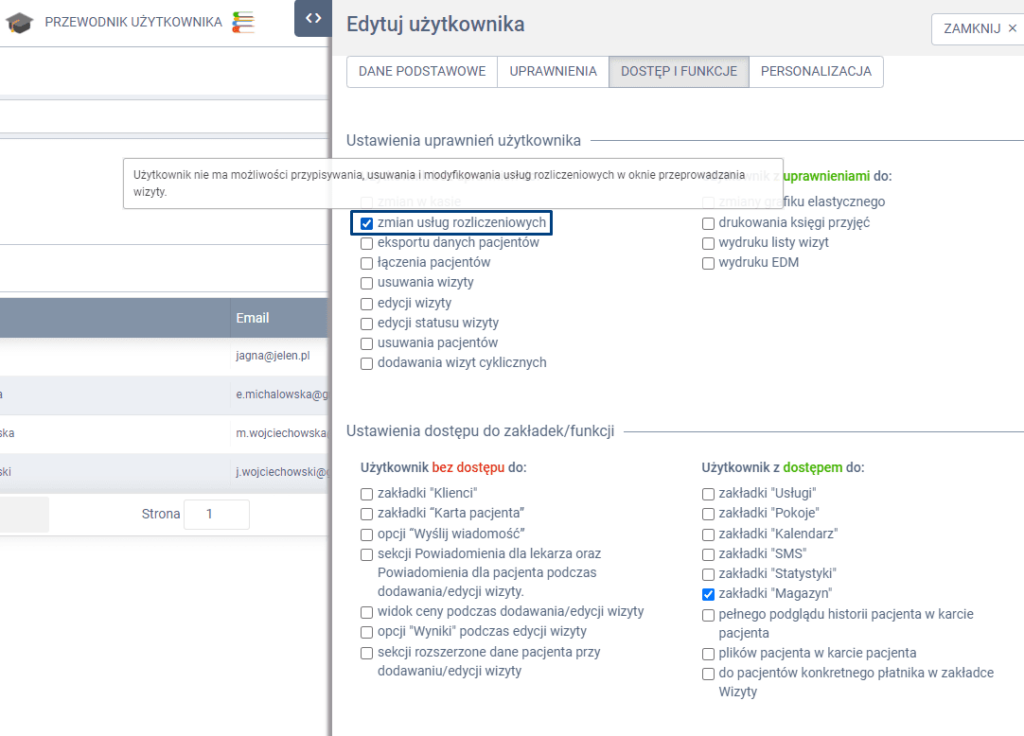Collapse panel with the arrows toggle icon
The image size is (1024, 736).
pos(312,18)
